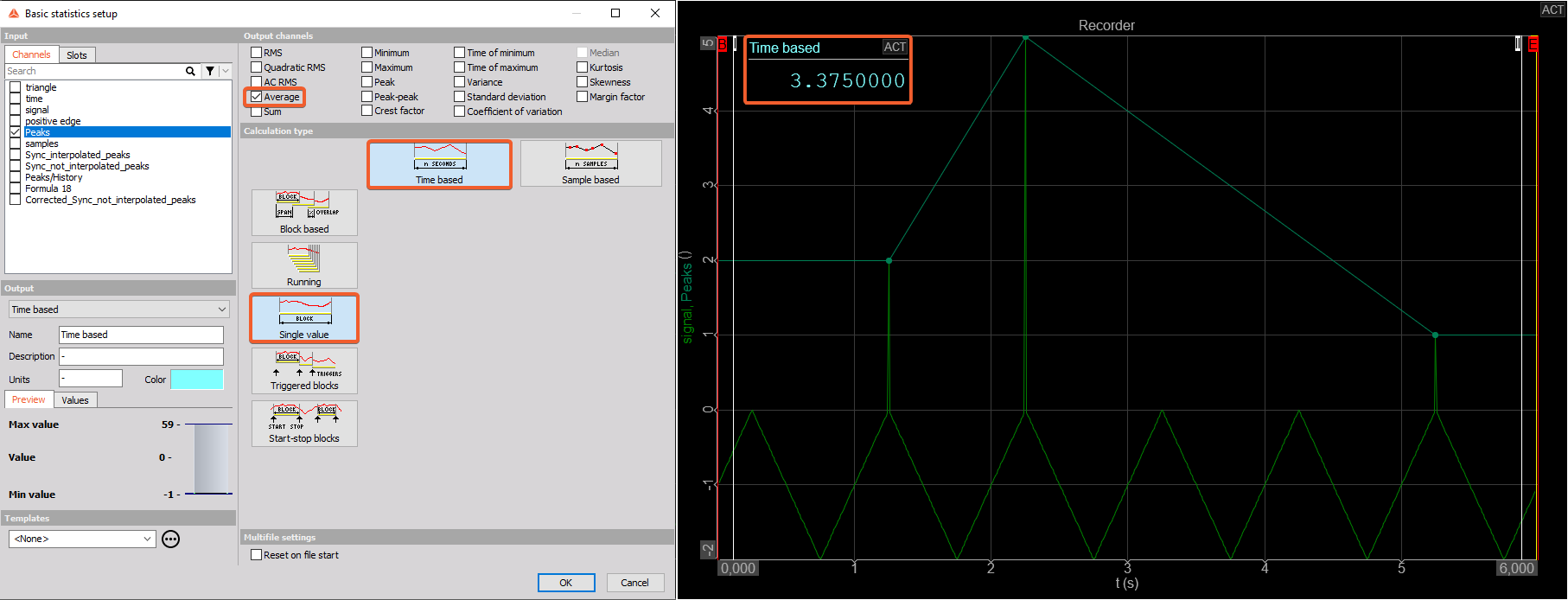This screenshot has width=1568, height=600.
Task: Click the Recorder title label
Action: (x=1106, y=26)
